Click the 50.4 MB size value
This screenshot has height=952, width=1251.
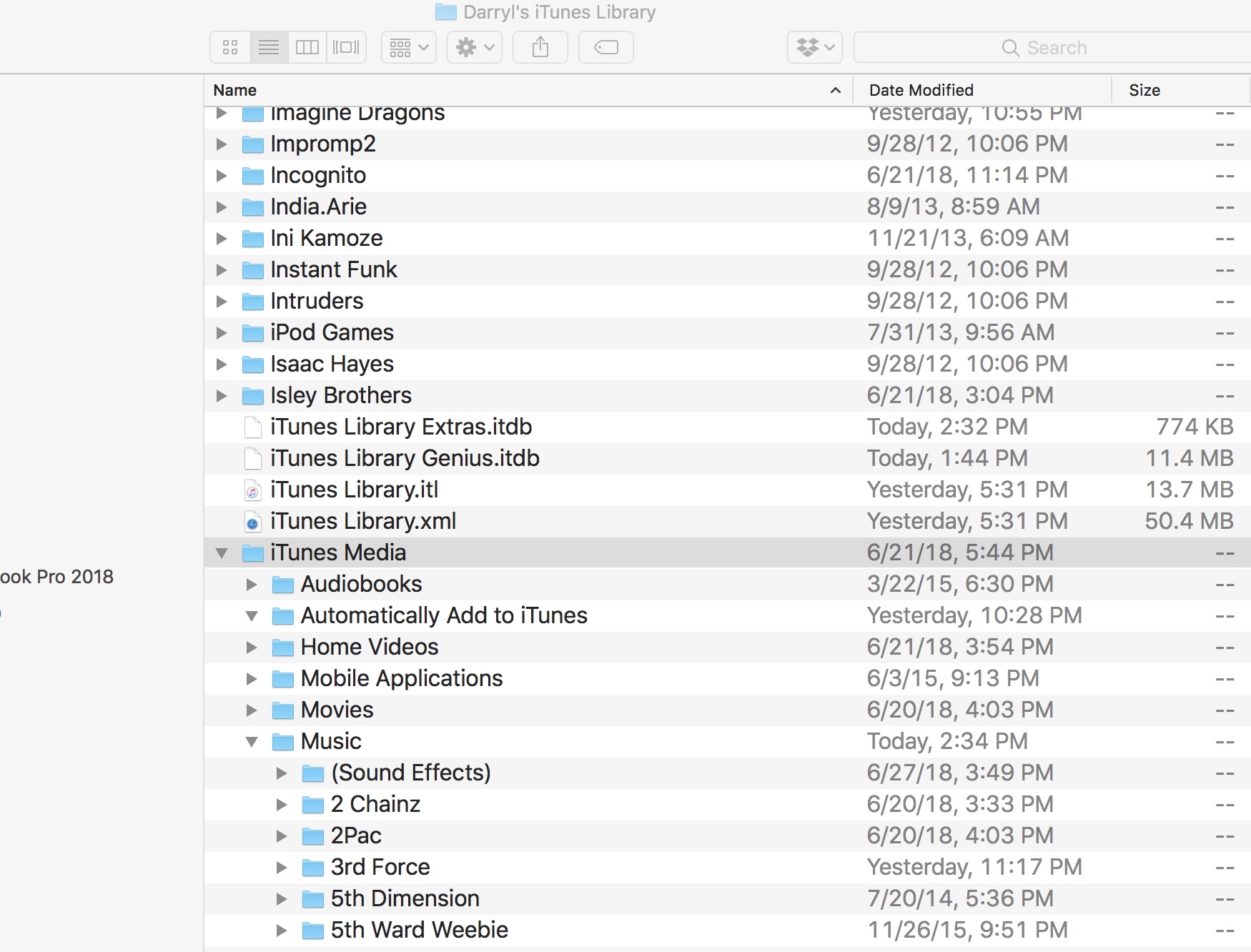pos(1190,521)
